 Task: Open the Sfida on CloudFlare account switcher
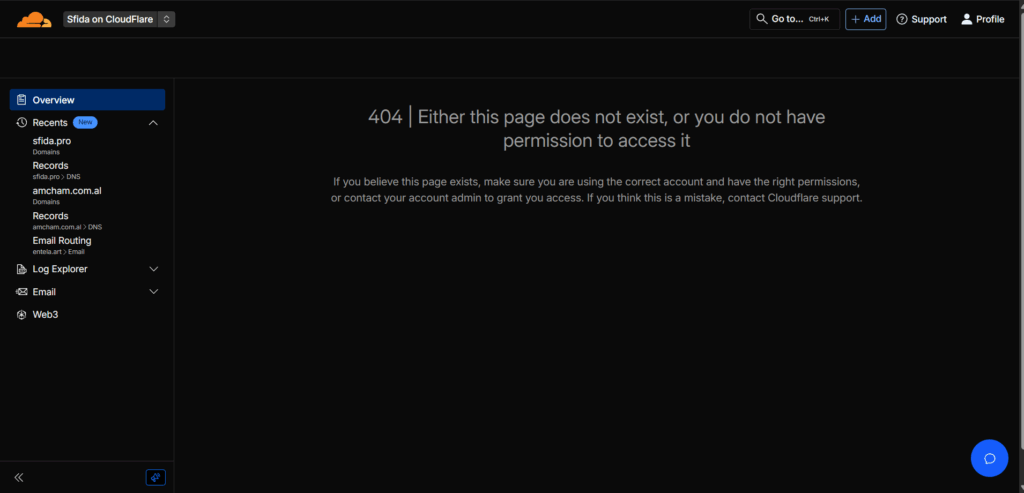point(119,19)
